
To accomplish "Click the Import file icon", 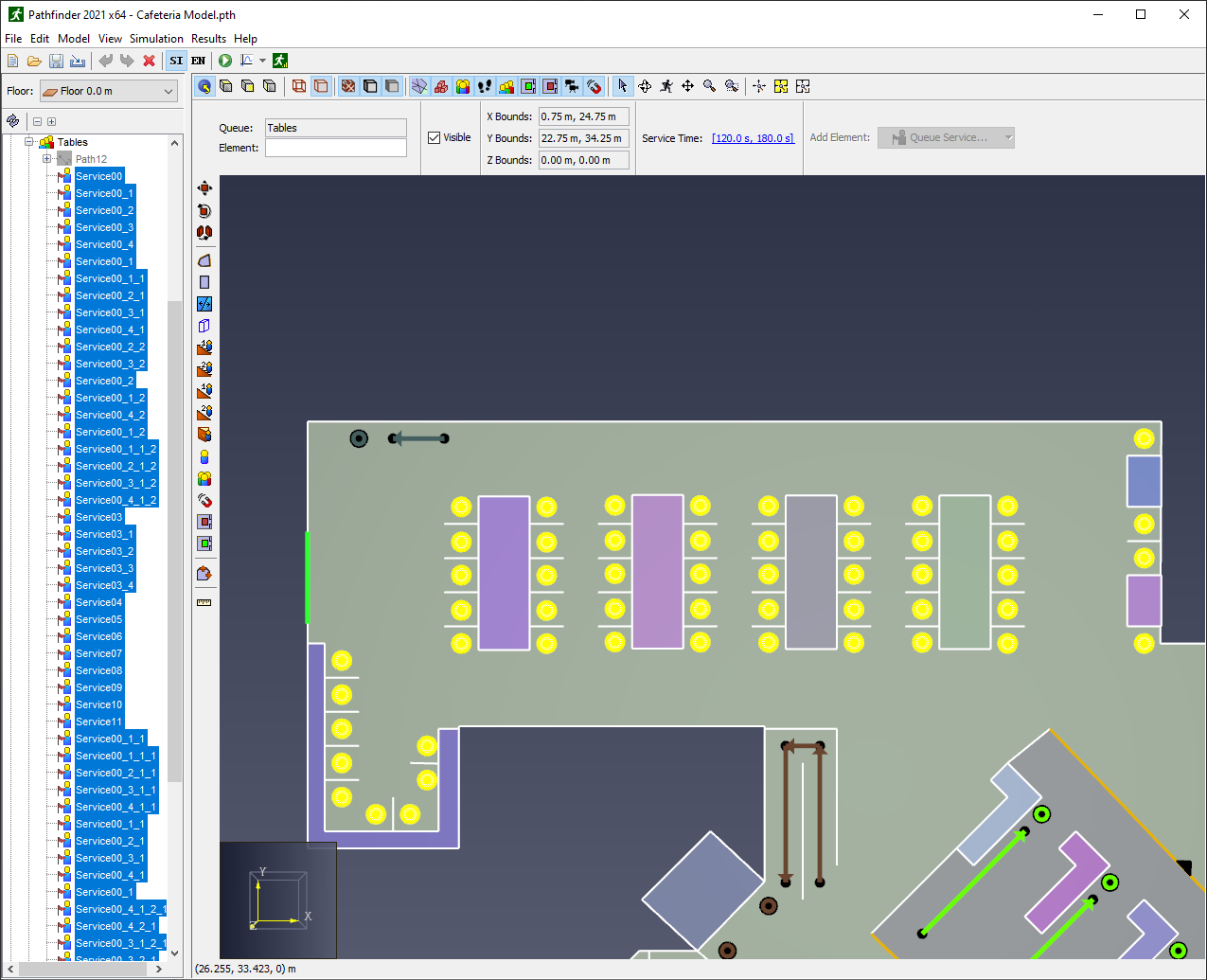I will [78, 61].
